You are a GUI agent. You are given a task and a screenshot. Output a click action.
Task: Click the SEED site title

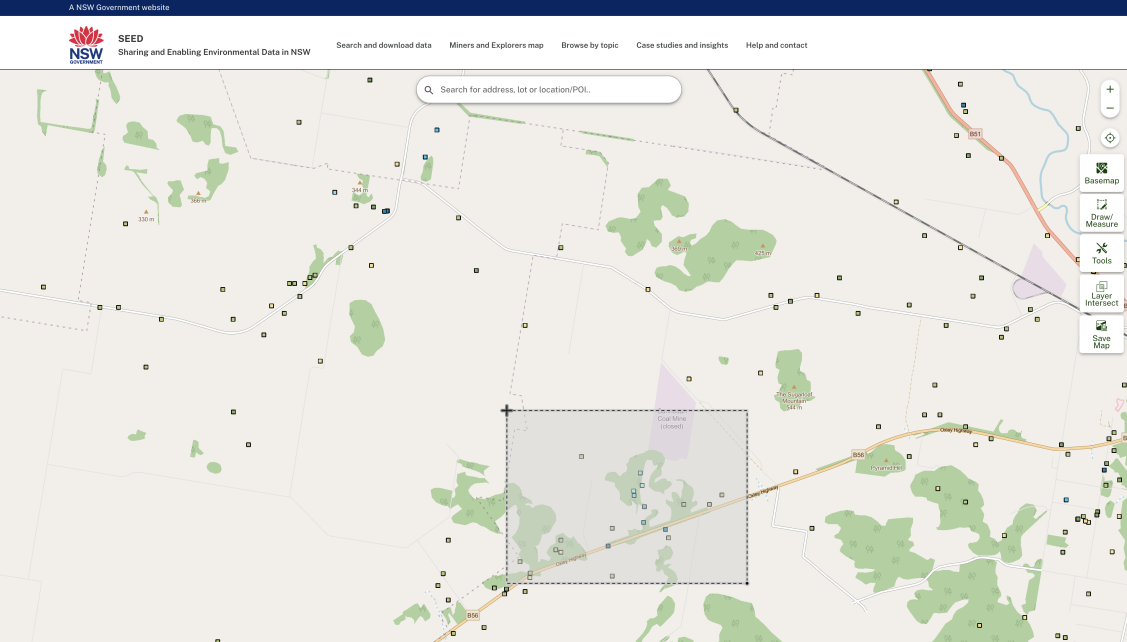click(131, 39)
